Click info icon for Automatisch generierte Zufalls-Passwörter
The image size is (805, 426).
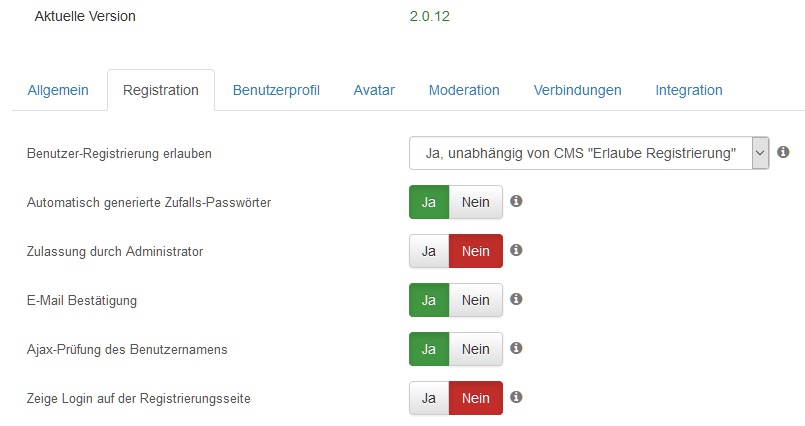click(x=516, y=201)
